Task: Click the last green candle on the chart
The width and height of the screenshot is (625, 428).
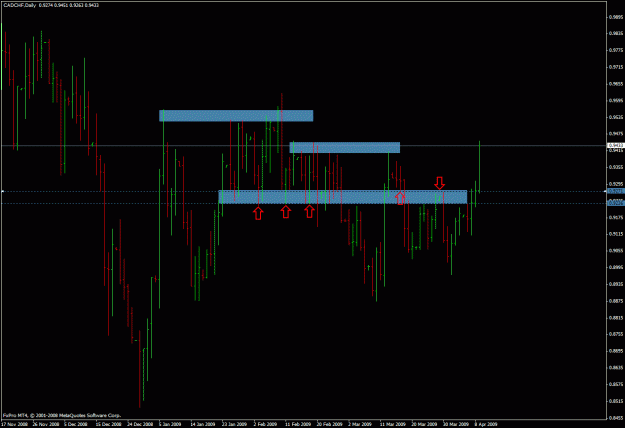Action: coord(479,167)
